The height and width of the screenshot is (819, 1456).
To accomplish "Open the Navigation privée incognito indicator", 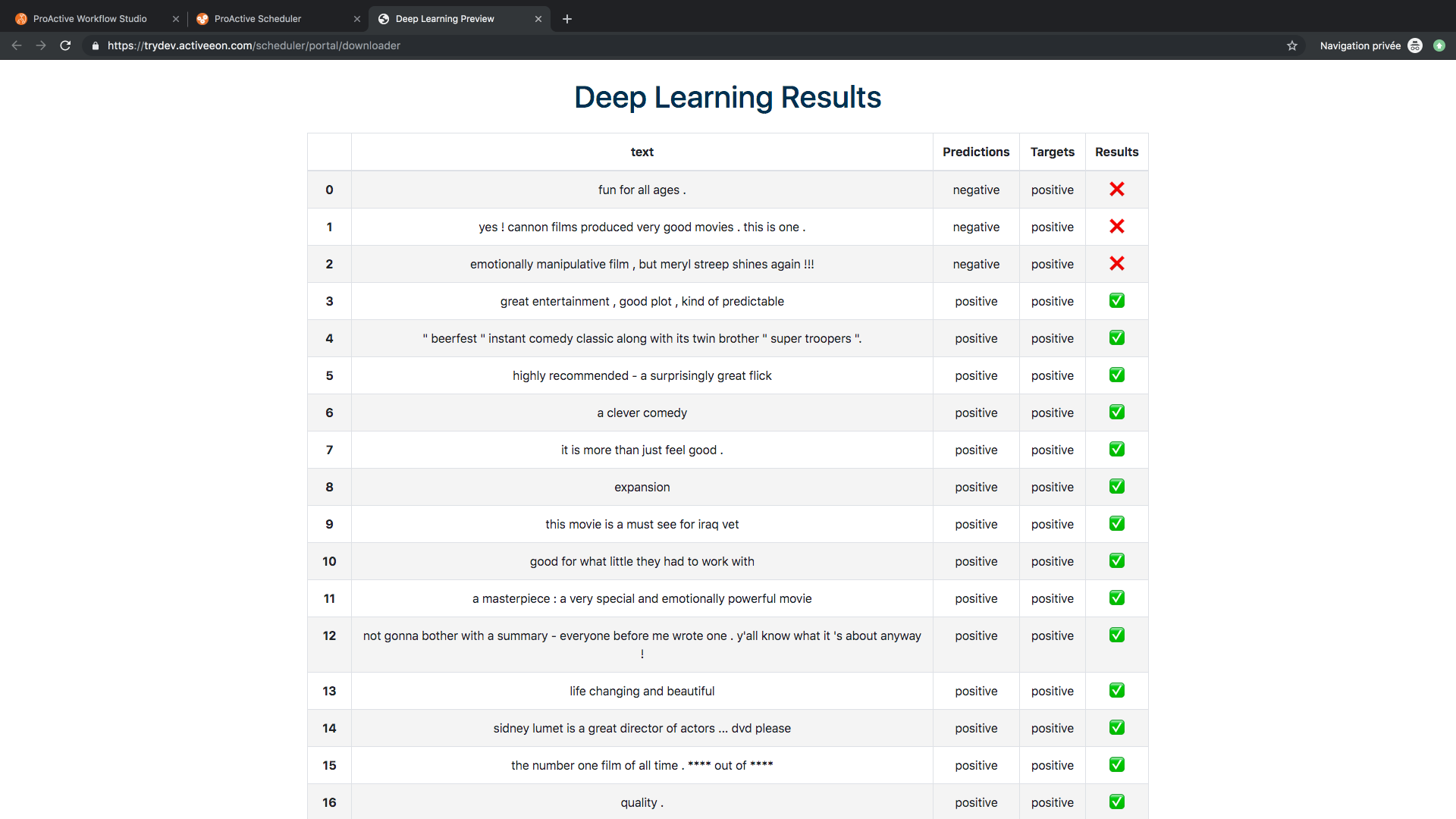I will 1371,45.
